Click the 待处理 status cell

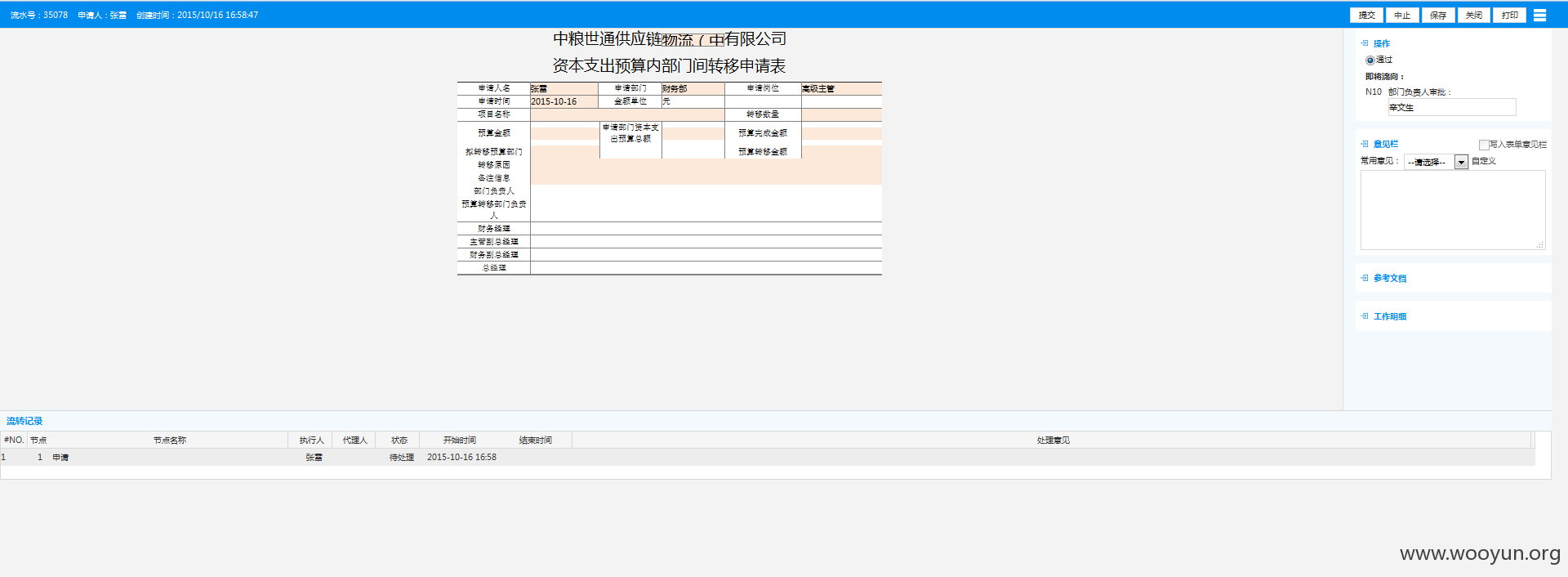coord(402,458)
